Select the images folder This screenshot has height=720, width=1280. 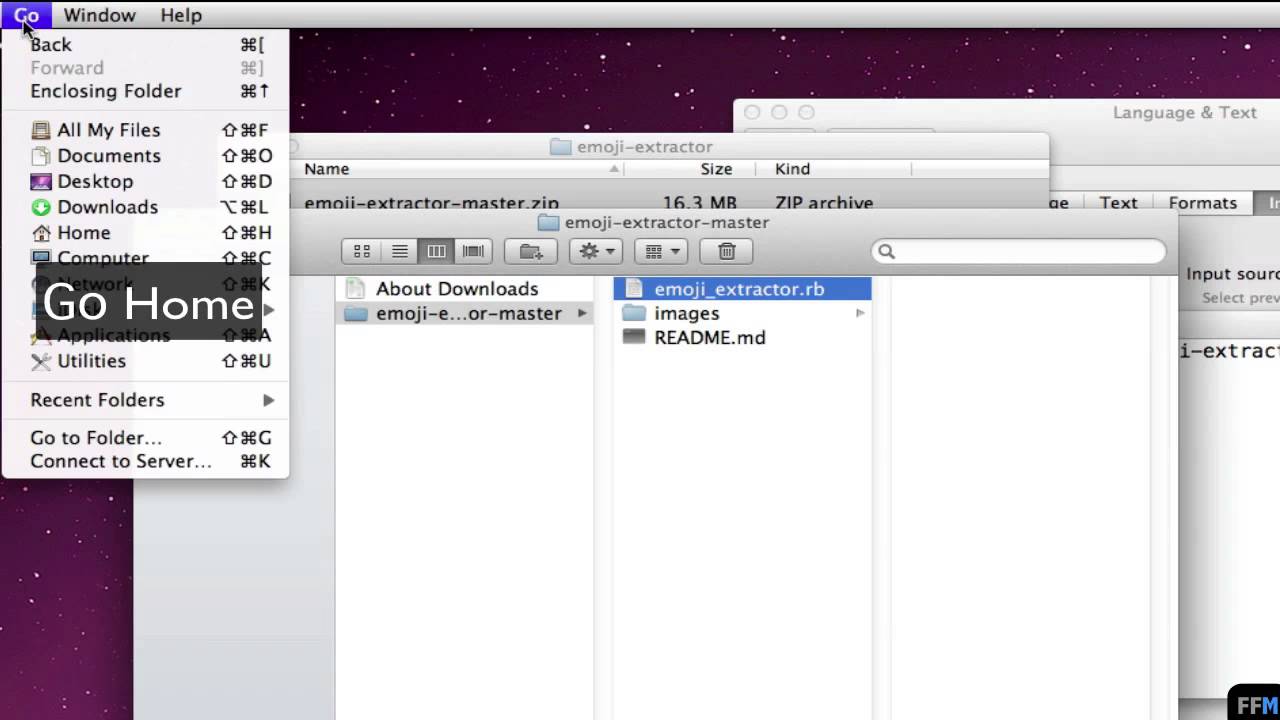pos(742,313)
